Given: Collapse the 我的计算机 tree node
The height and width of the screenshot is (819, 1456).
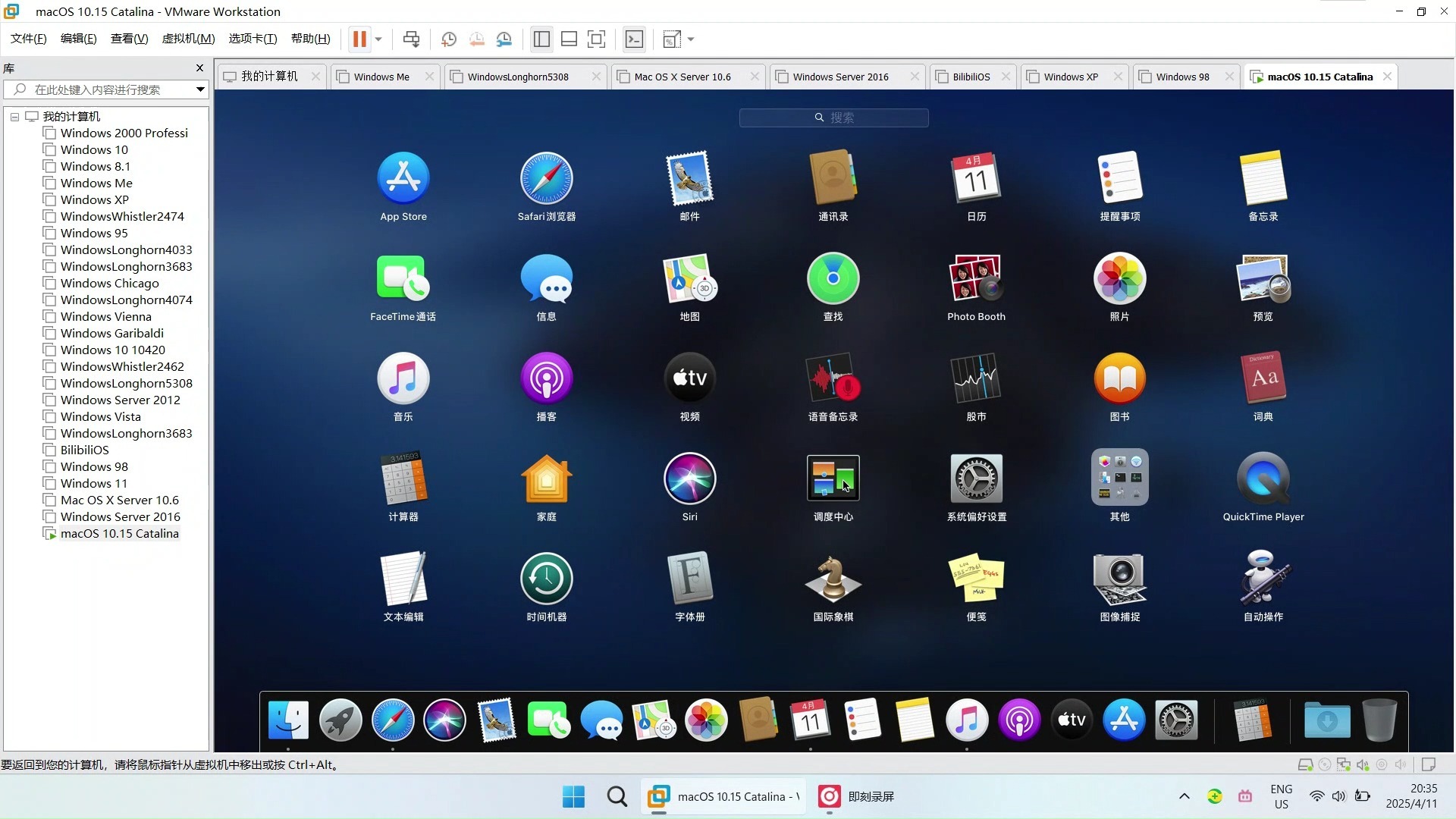Looking at the screenshot, I should click(x=14, y=117).
